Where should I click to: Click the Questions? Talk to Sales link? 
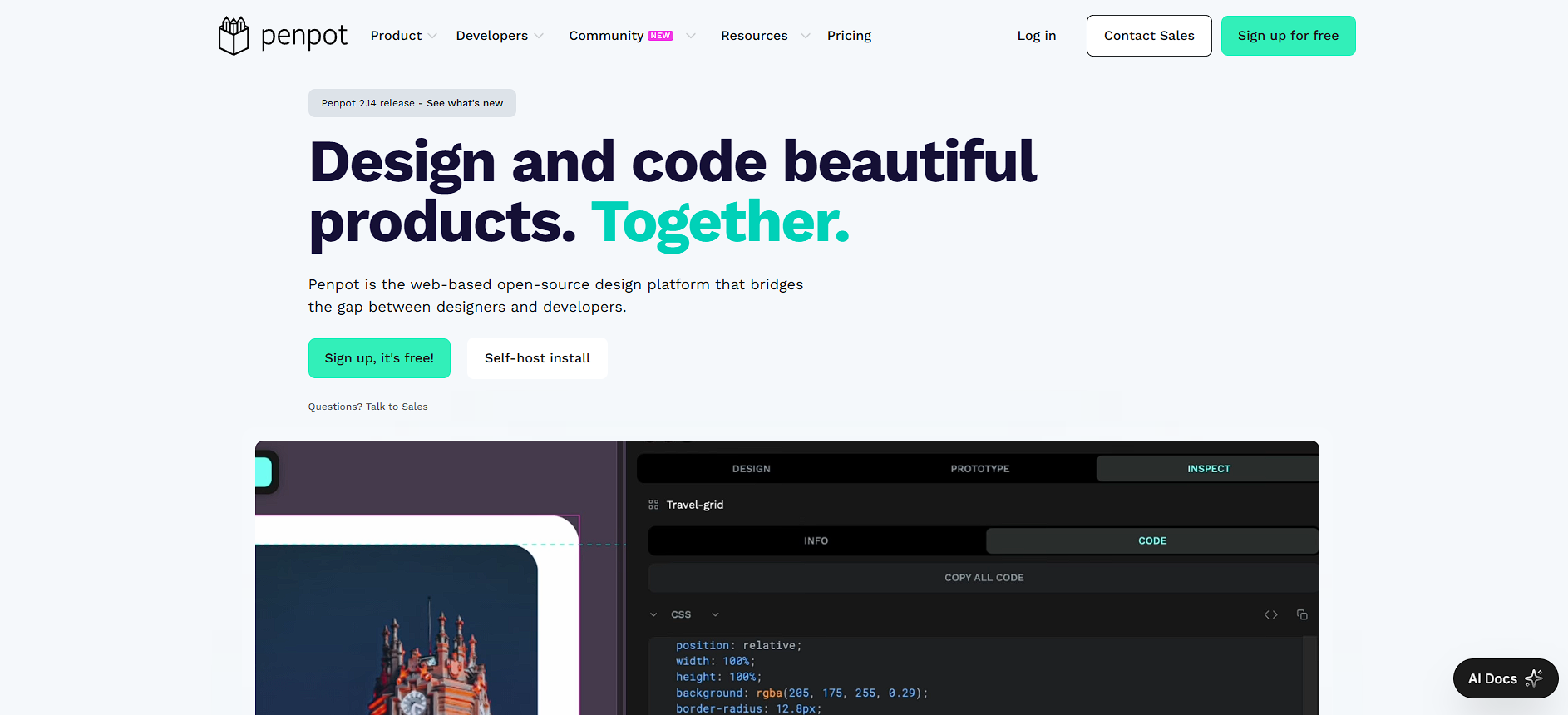(367, 407)
